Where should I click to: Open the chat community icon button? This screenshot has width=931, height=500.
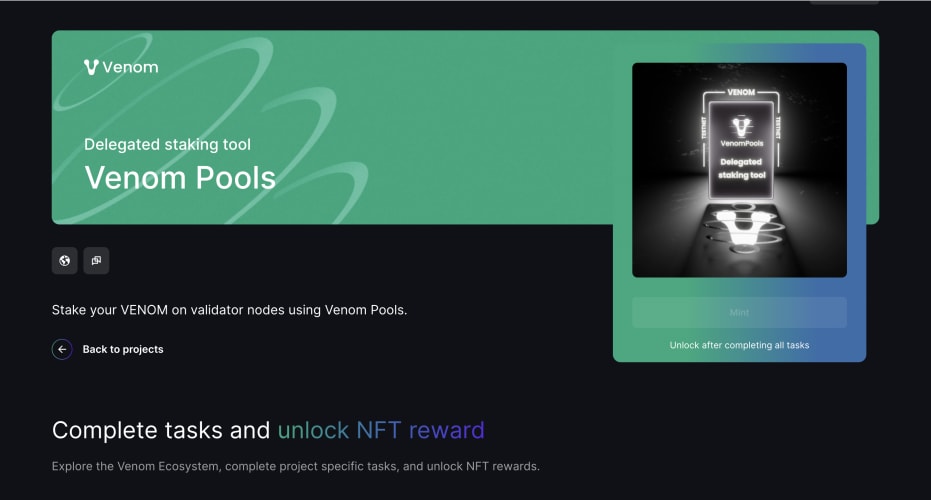point(96,261)
